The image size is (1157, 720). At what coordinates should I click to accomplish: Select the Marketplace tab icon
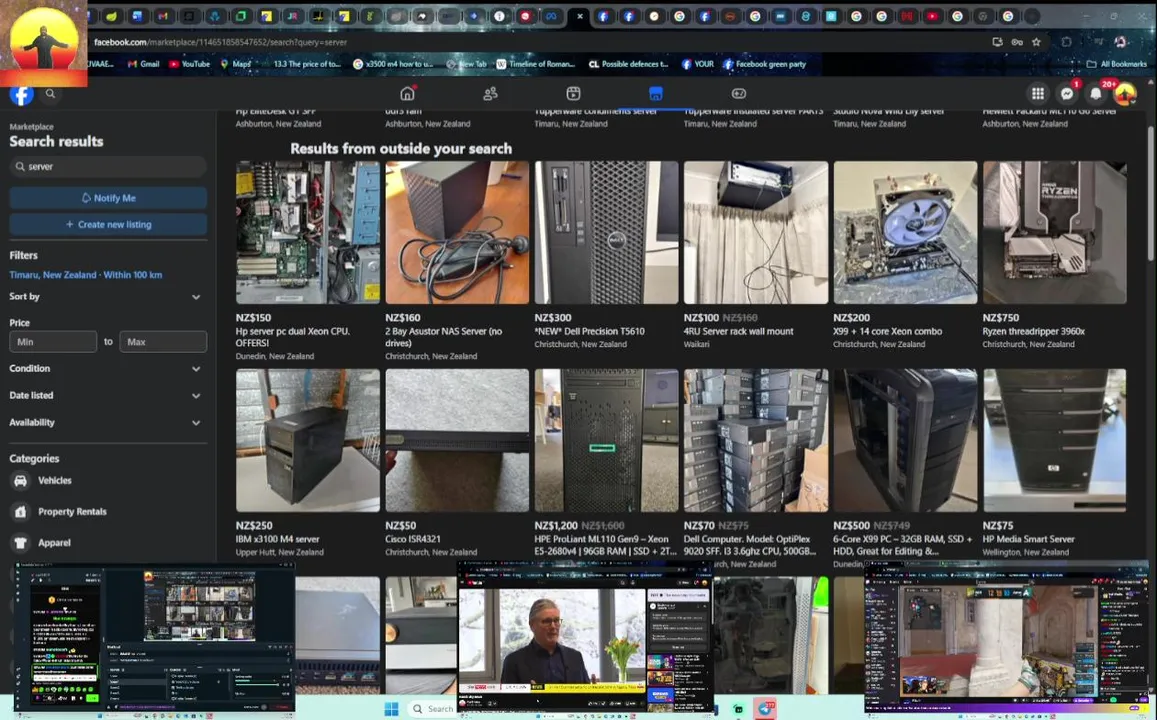[655, 94]
